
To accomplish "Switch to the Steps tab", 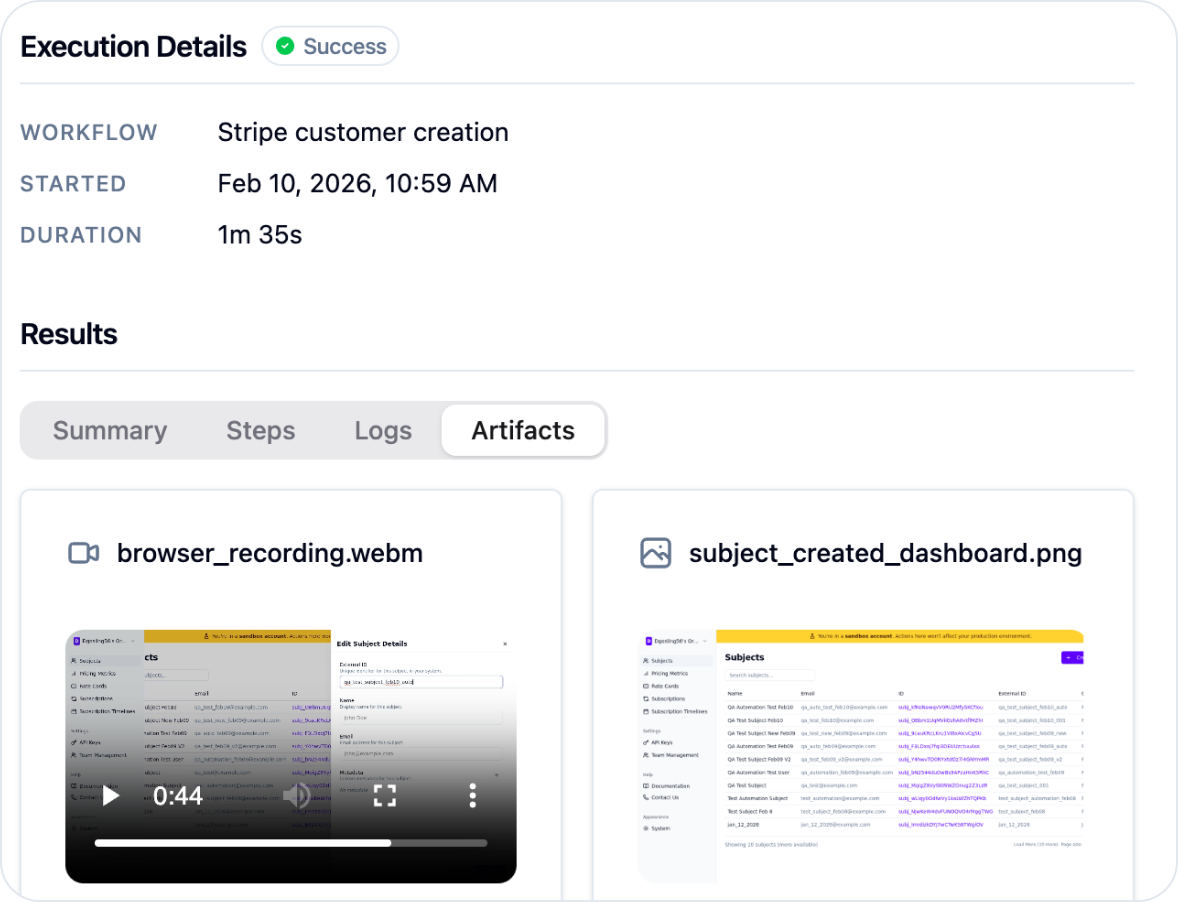I will (x=260, y=430).
